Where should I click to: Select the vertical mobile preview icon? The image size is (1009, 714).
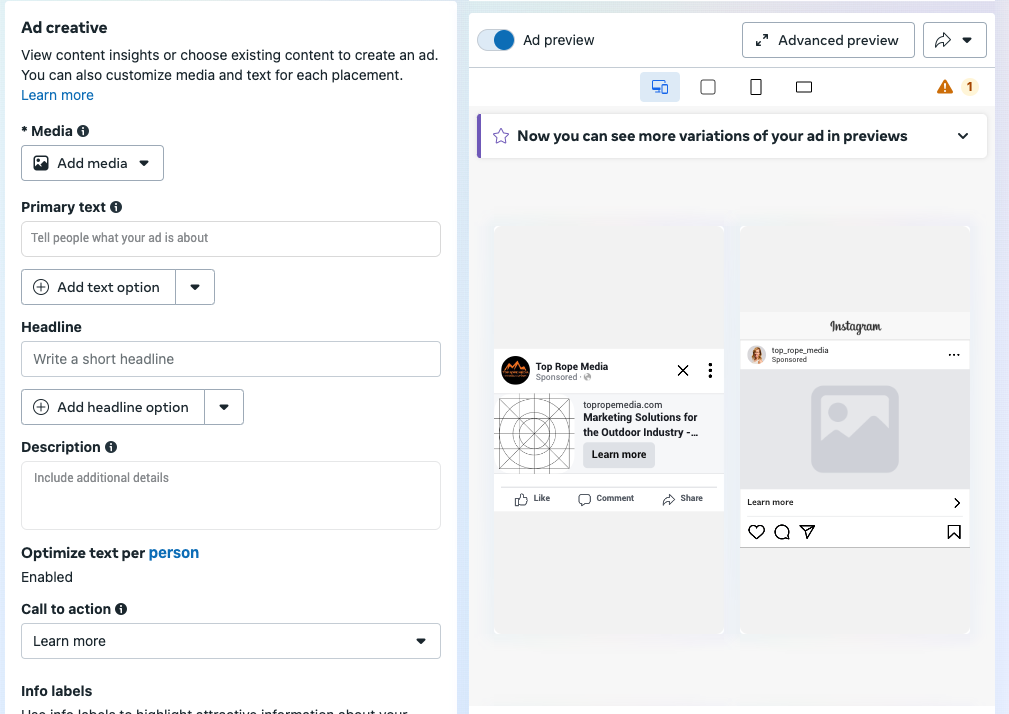[x=756, y=87]
